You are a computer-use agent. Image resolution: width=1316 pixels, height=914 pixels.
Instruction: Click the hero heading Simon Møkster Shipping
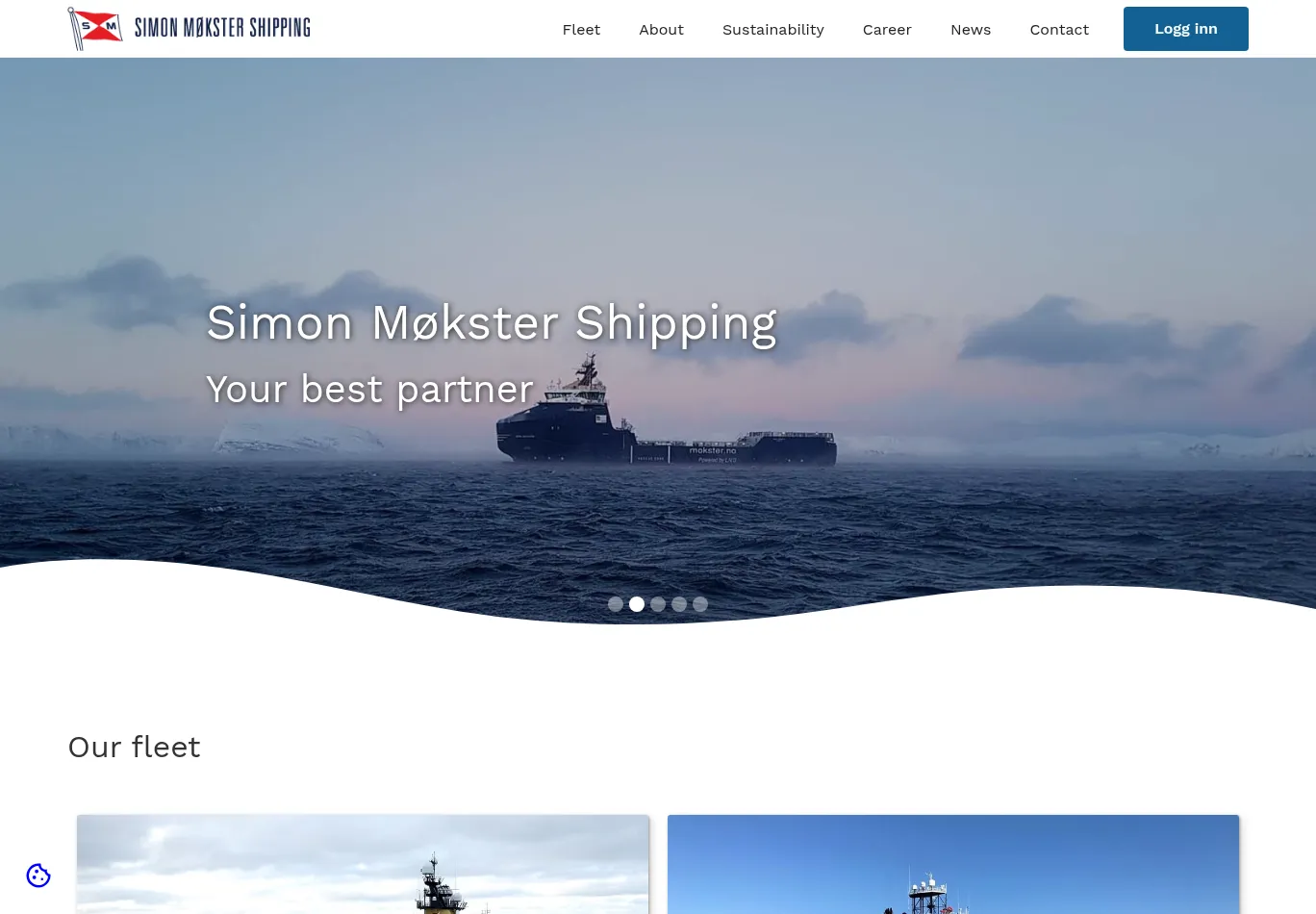pos(492,323)
